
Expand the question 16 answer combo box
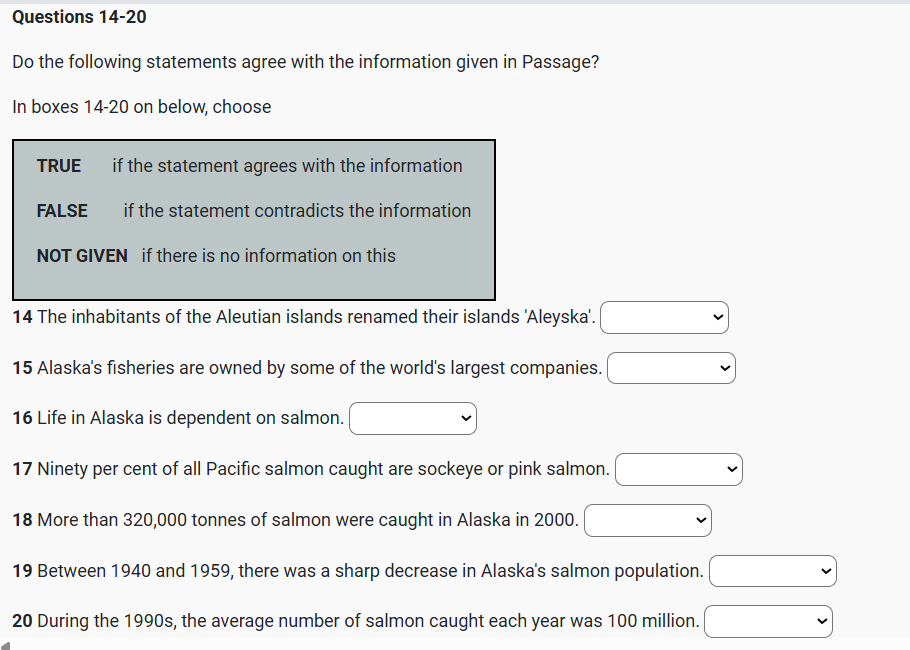[x=412, y=418]
